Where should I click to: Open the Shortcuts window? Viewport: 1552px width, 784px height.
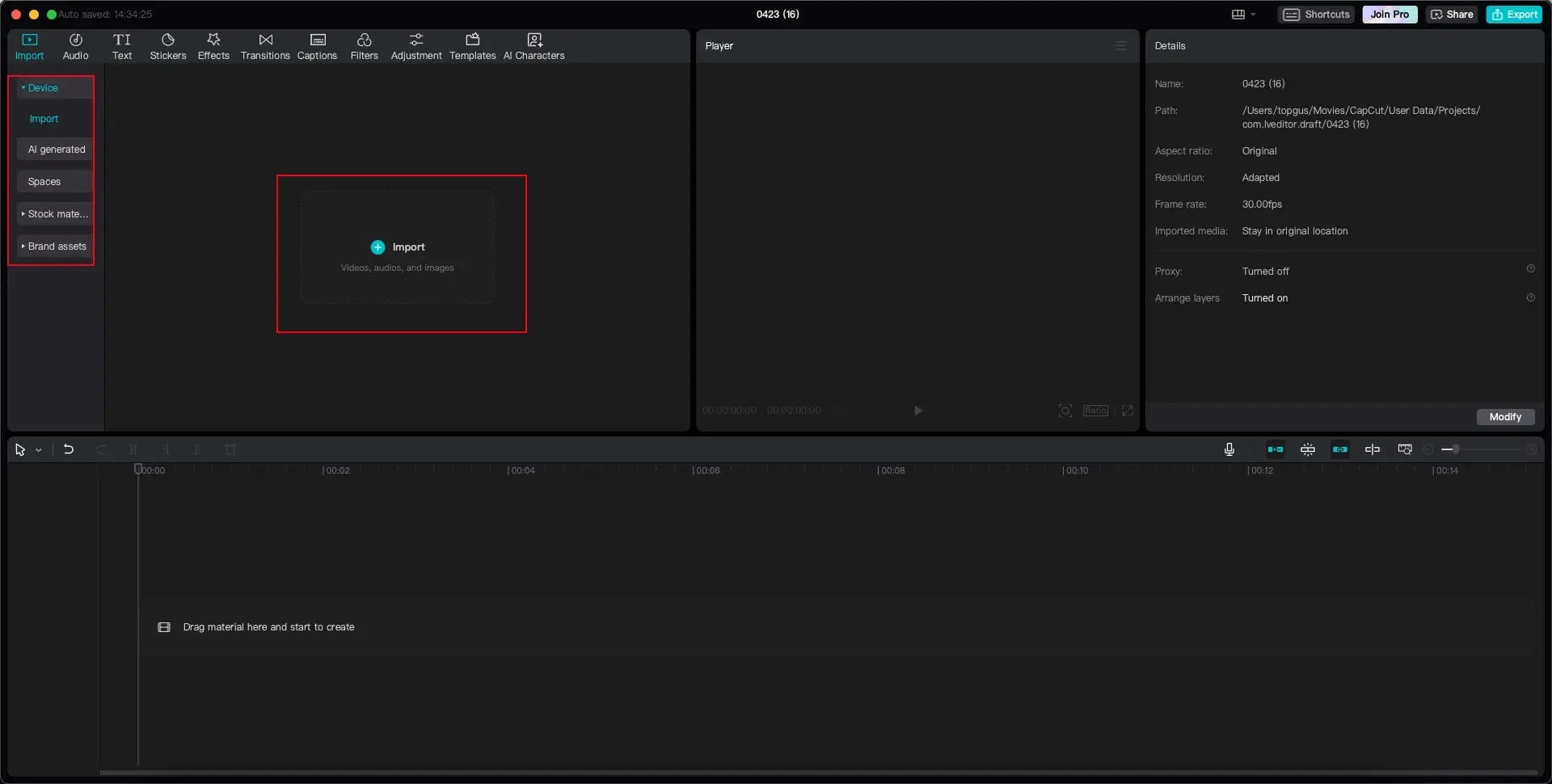click(1317, 15)
